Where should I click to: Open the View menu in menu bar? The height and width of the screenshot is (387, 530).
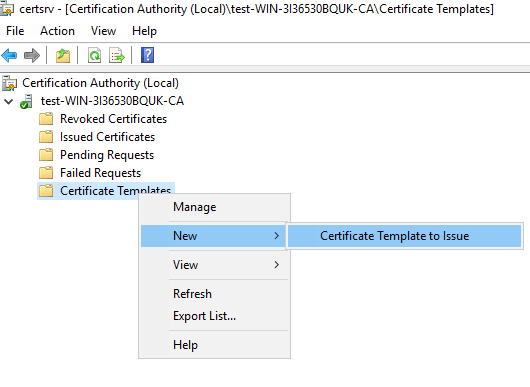[x=103, y=31]
